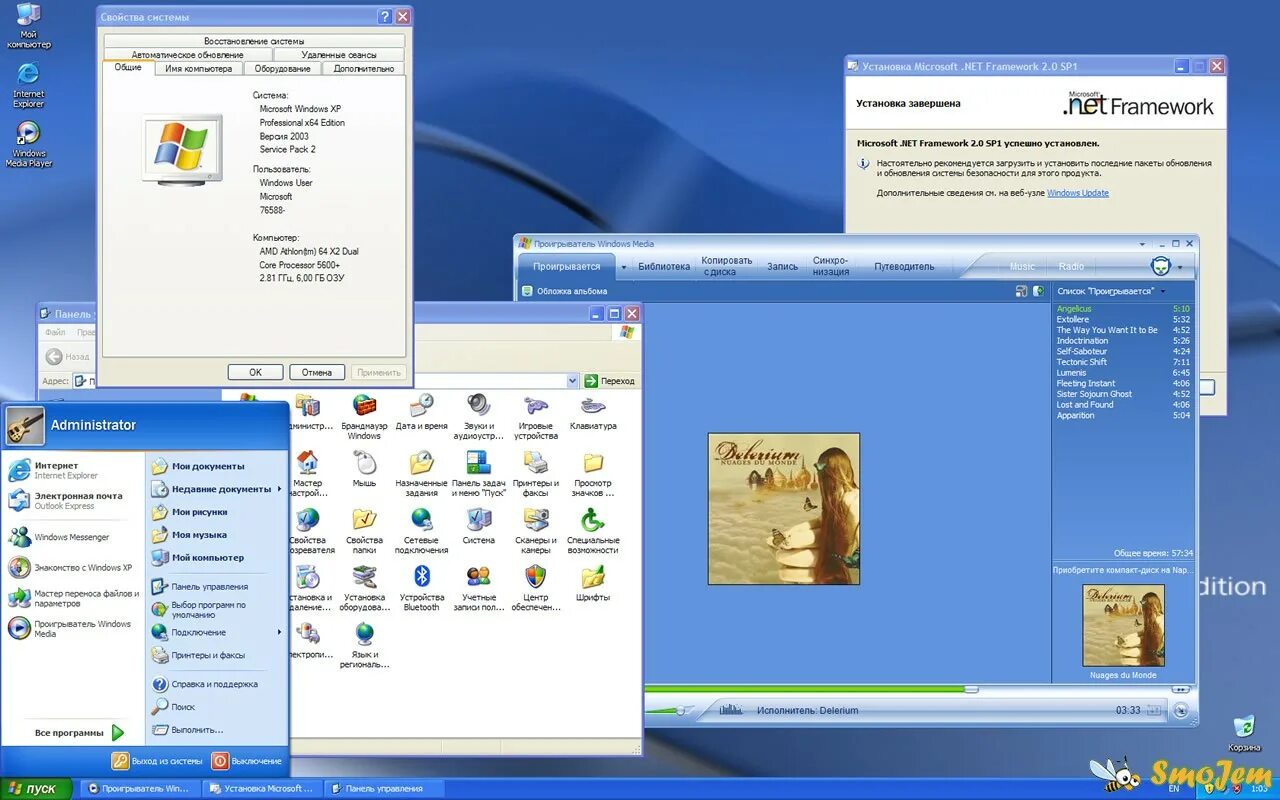1280x800 pixels.
Task: Switch to the Библиотека tab in Media Player
Action: pyautogui.click(x=663, y=266)
